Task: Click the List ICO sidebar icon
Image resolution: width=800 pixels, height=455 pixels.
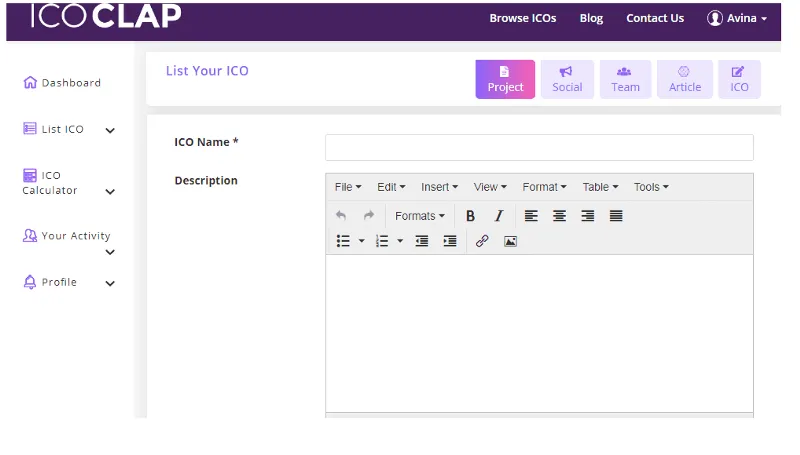Action: pos(30,129)
